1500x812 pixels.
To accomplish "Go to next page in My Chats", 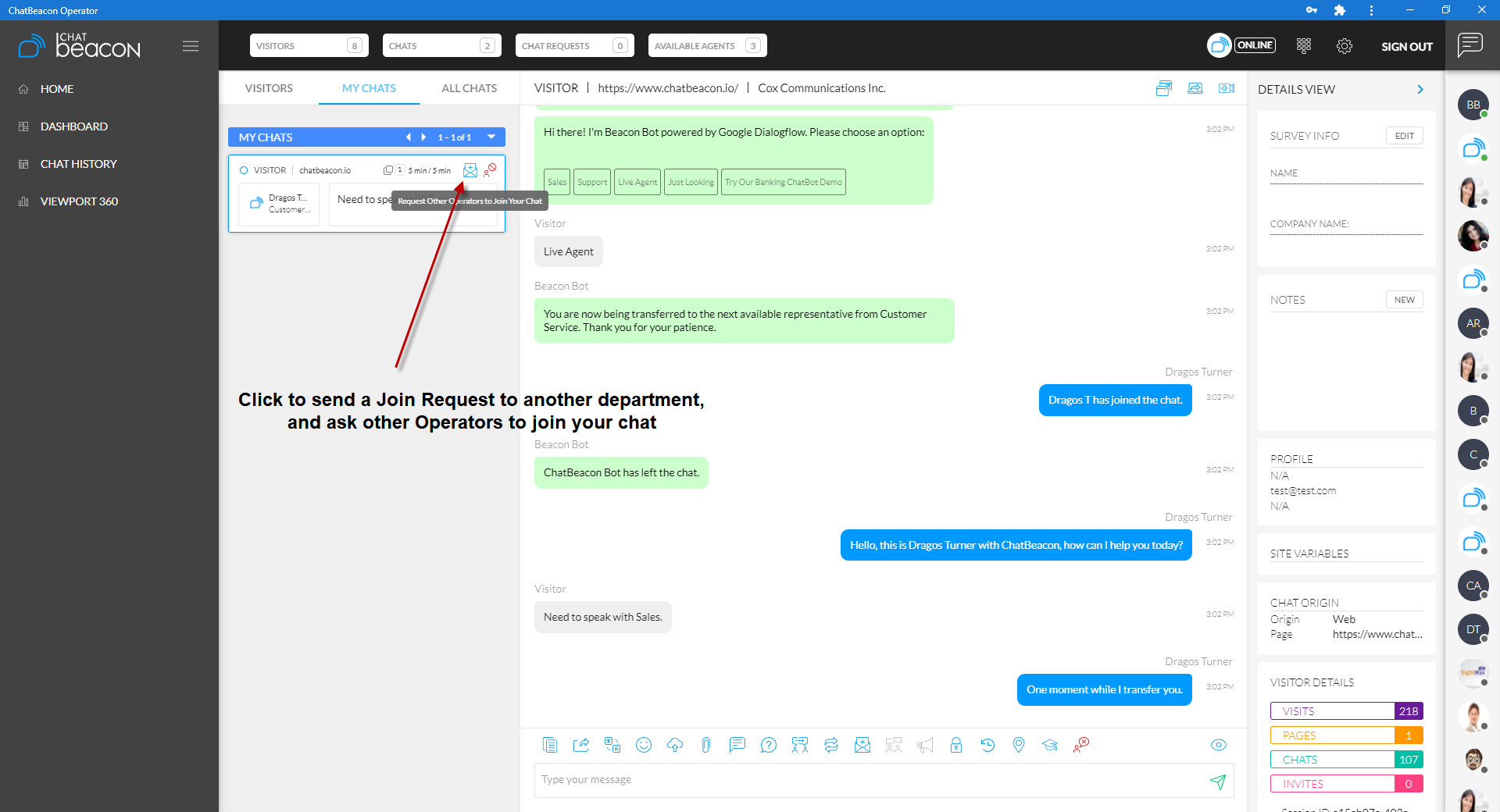I will click(423, 137).
